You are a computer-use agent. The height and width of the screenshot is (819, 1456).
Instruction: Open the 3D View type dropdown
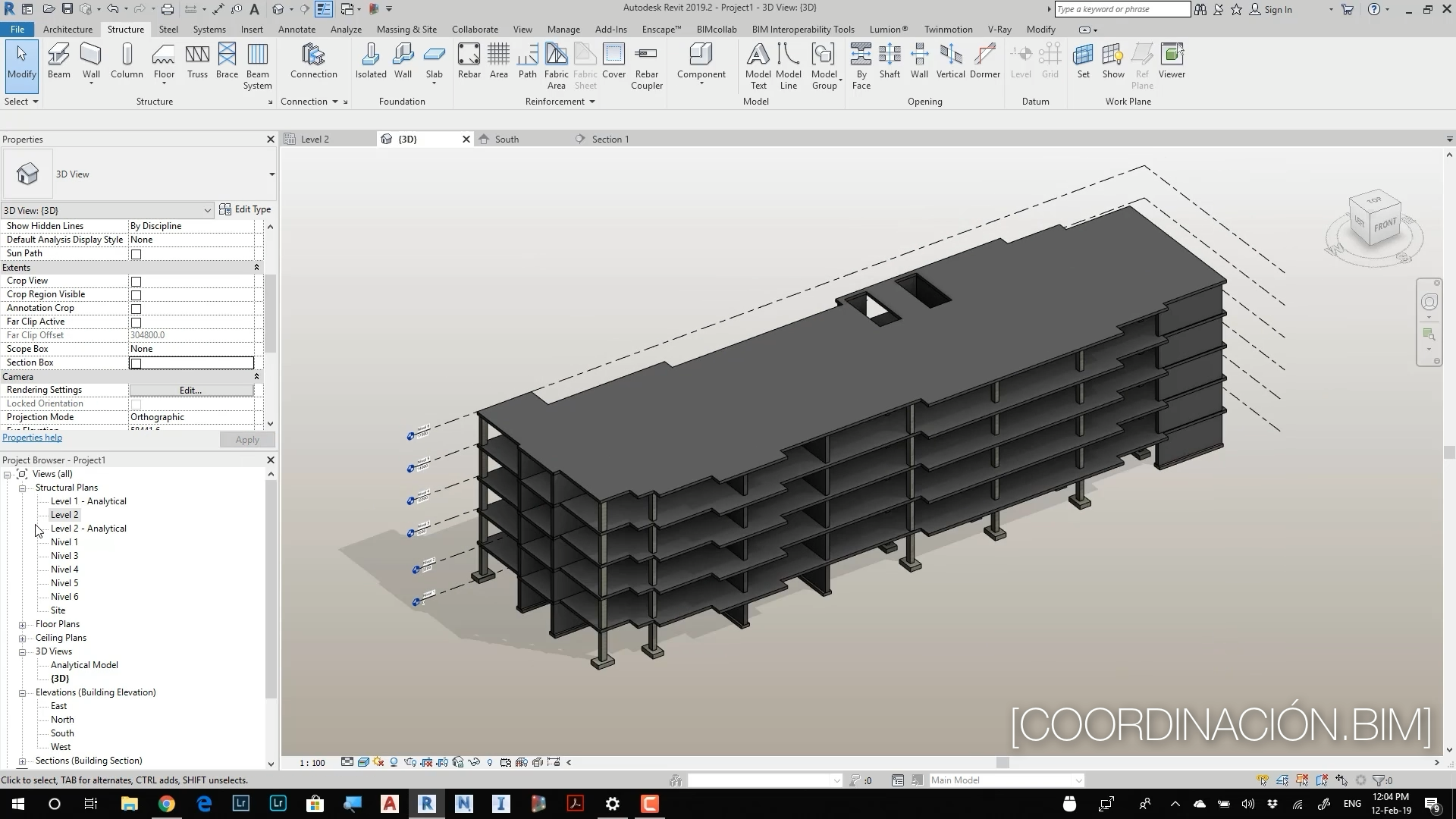(271, 174)
